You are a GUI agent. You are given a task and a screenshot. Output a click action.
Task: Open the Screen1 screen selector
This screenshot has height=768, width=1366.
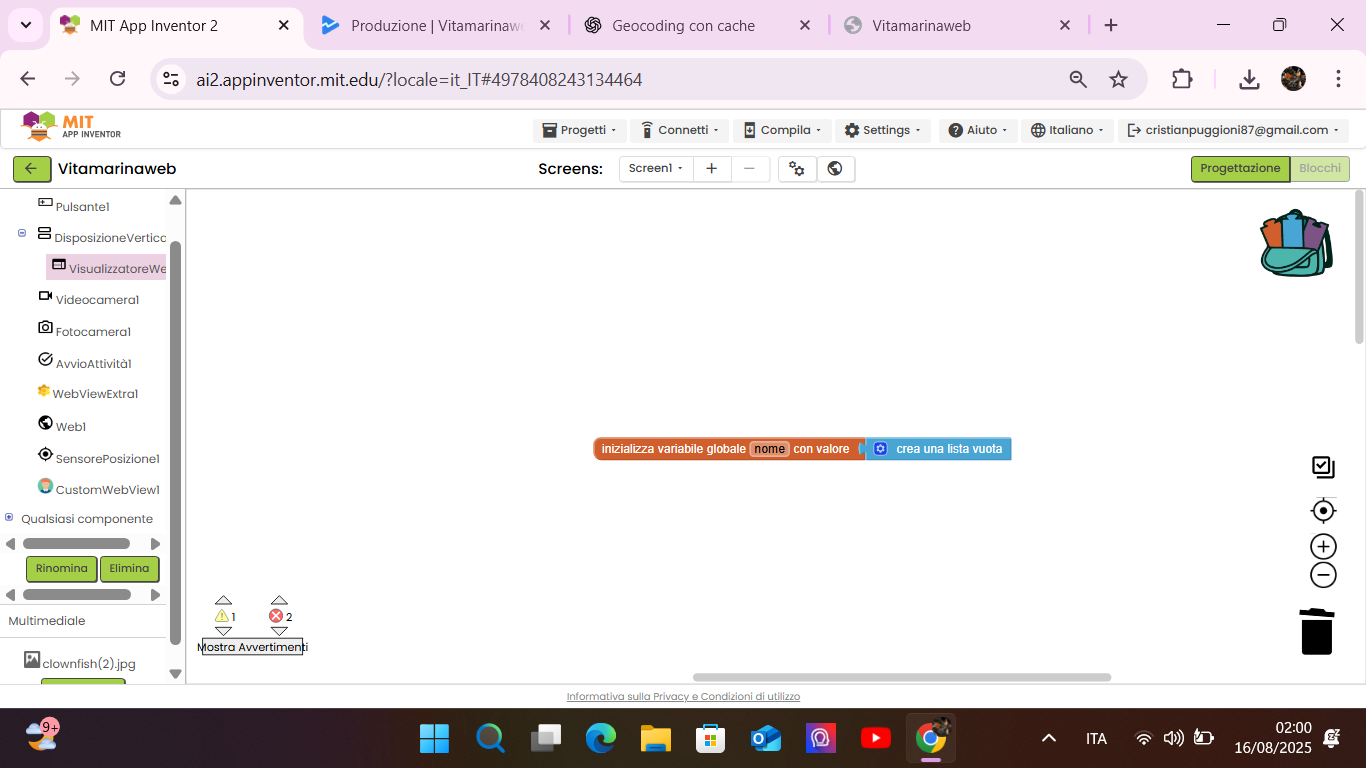(x=656, y=169)
